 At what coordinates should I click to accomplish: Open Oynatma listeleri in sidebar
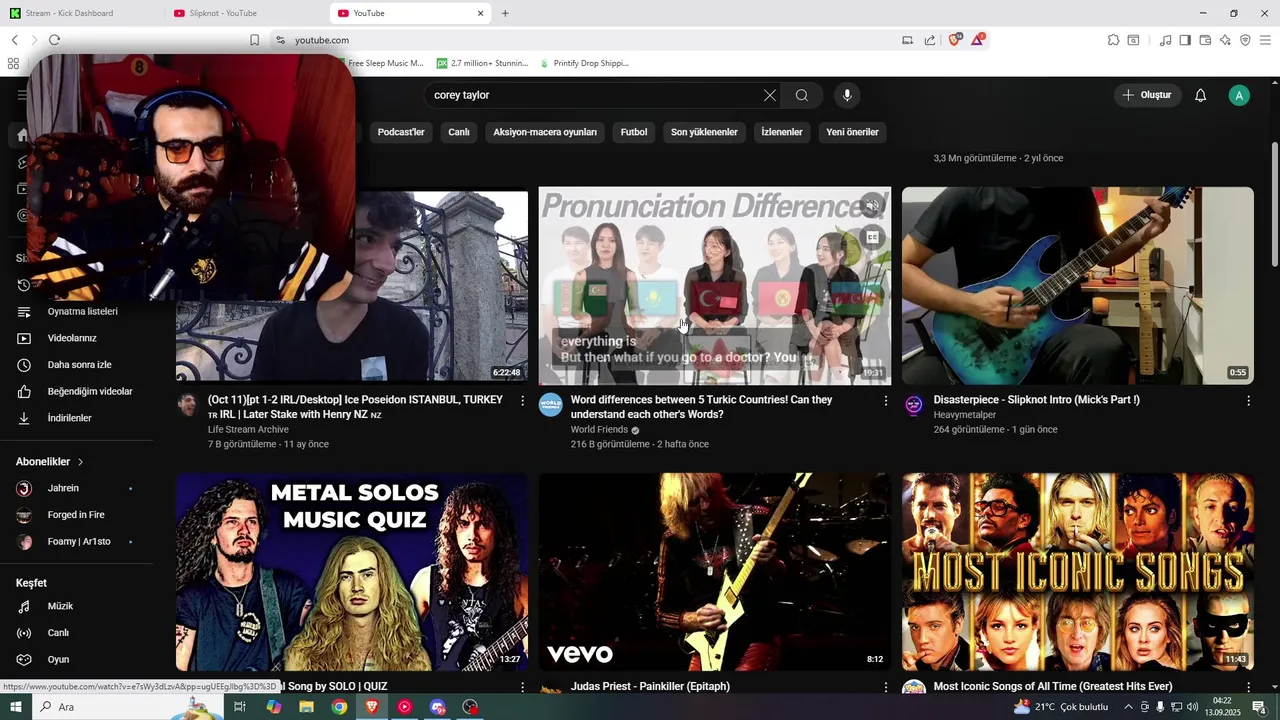tap(80, 311)
